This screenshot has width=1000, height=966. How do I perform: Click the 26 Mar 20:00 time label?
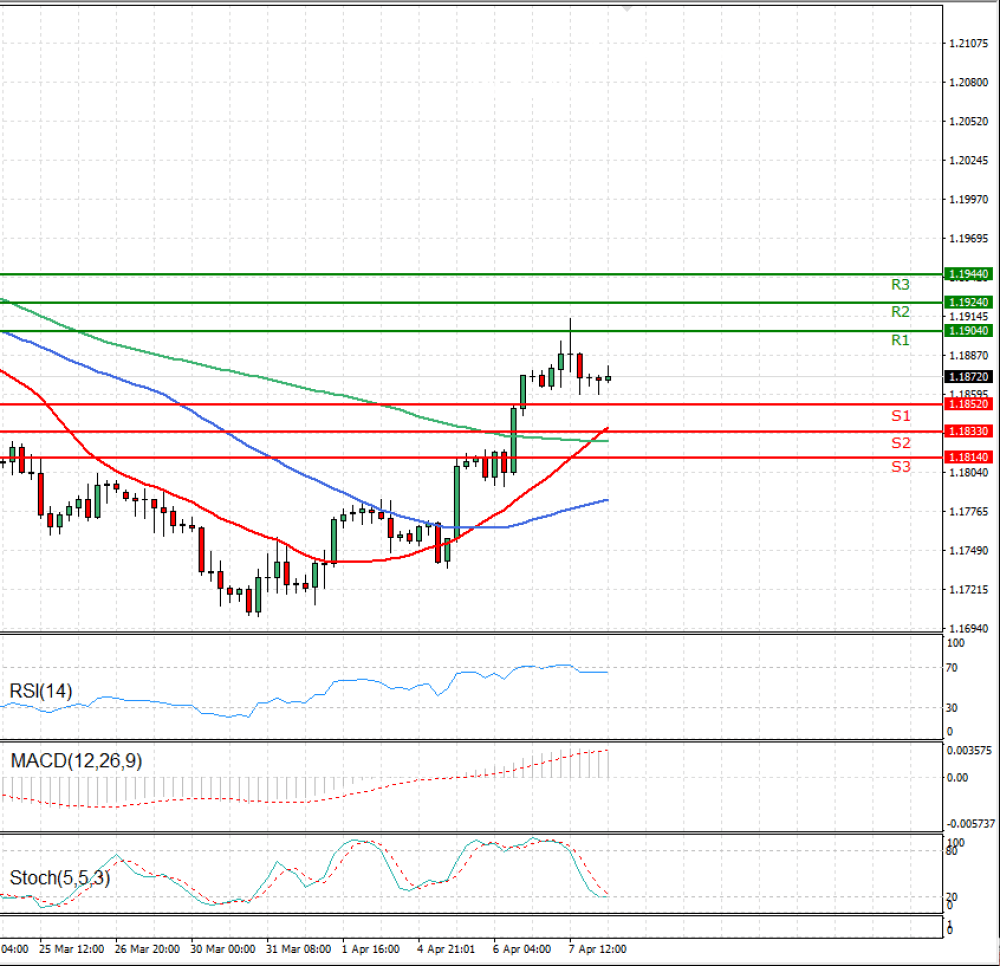click(x=147, y=949)
